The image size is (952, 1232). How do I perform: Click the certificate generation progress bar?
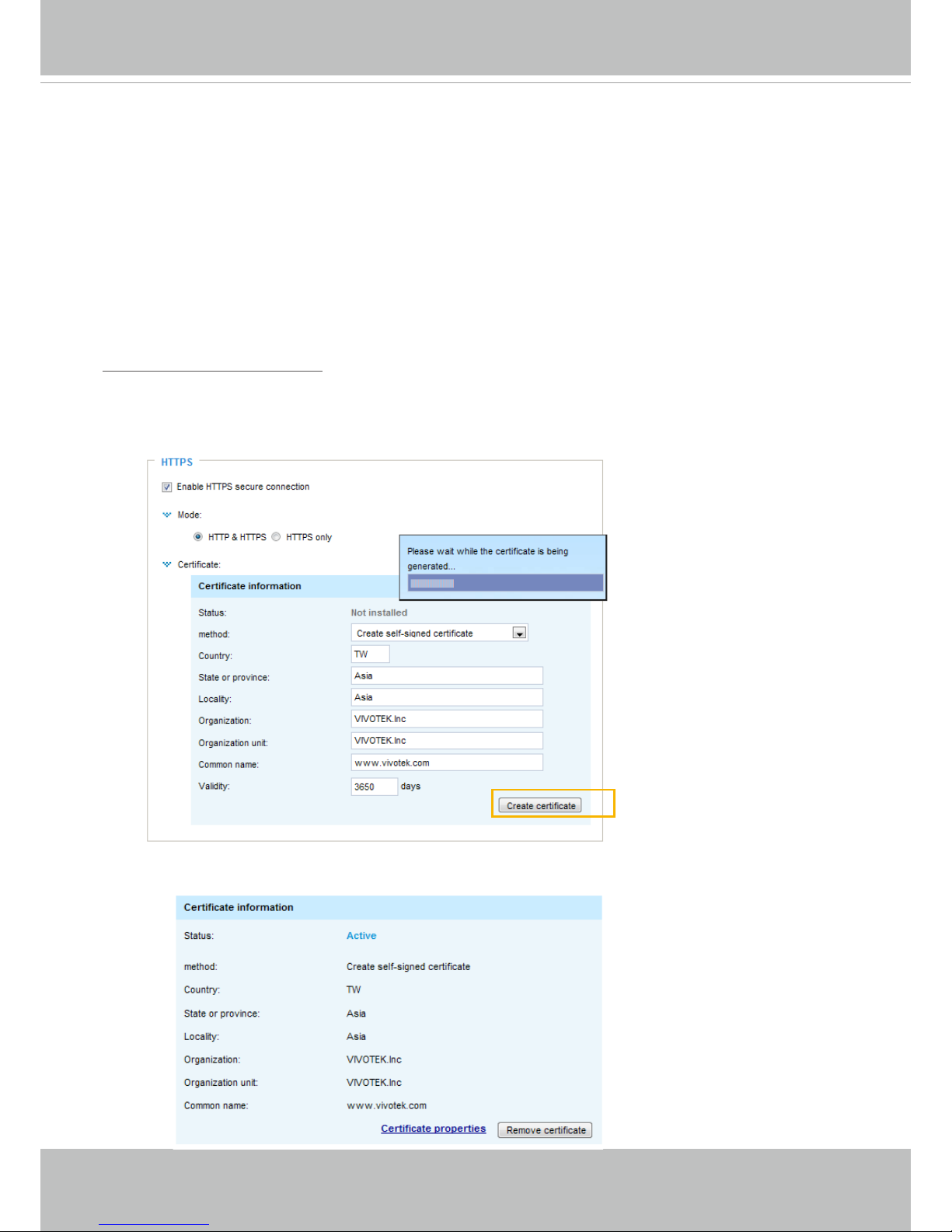[505, 583]
